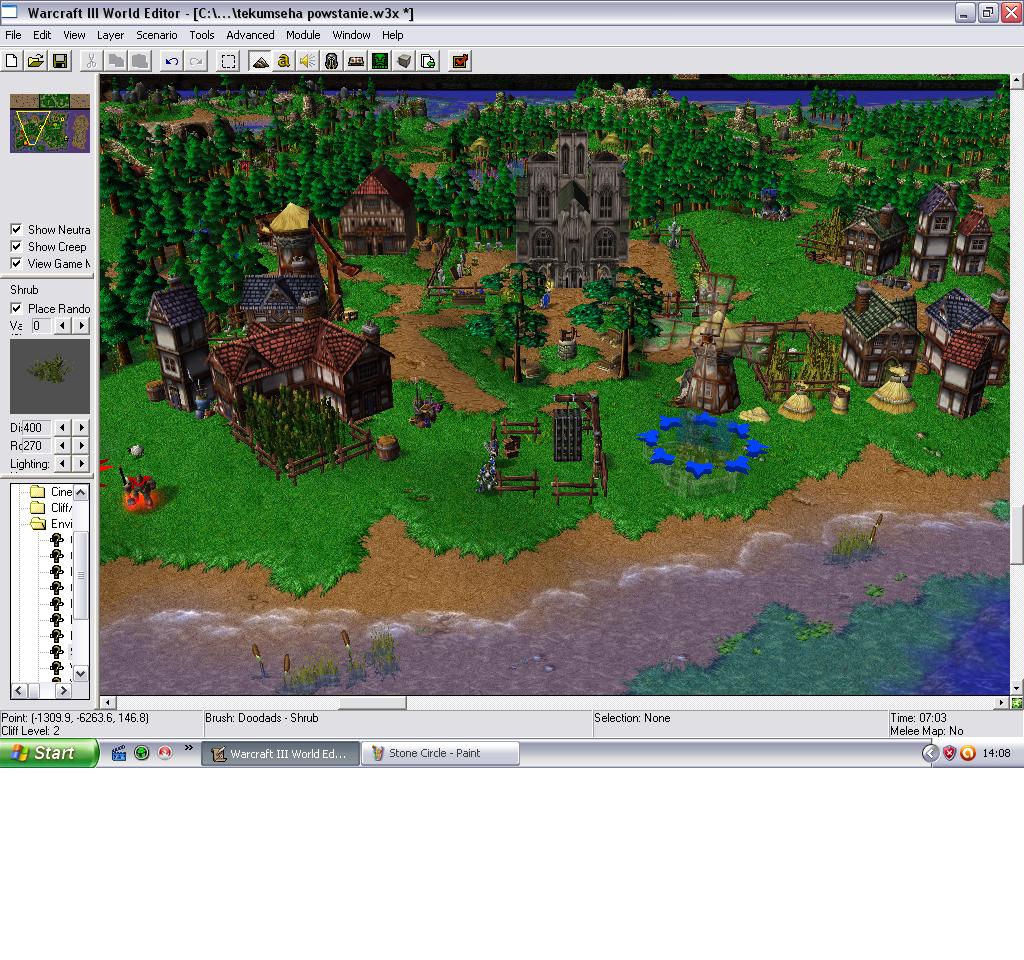This screenshot has height=960, width=1024.
Task: Open the Trigger Editor with the 'a' icon
Action: tap(283, 61)
